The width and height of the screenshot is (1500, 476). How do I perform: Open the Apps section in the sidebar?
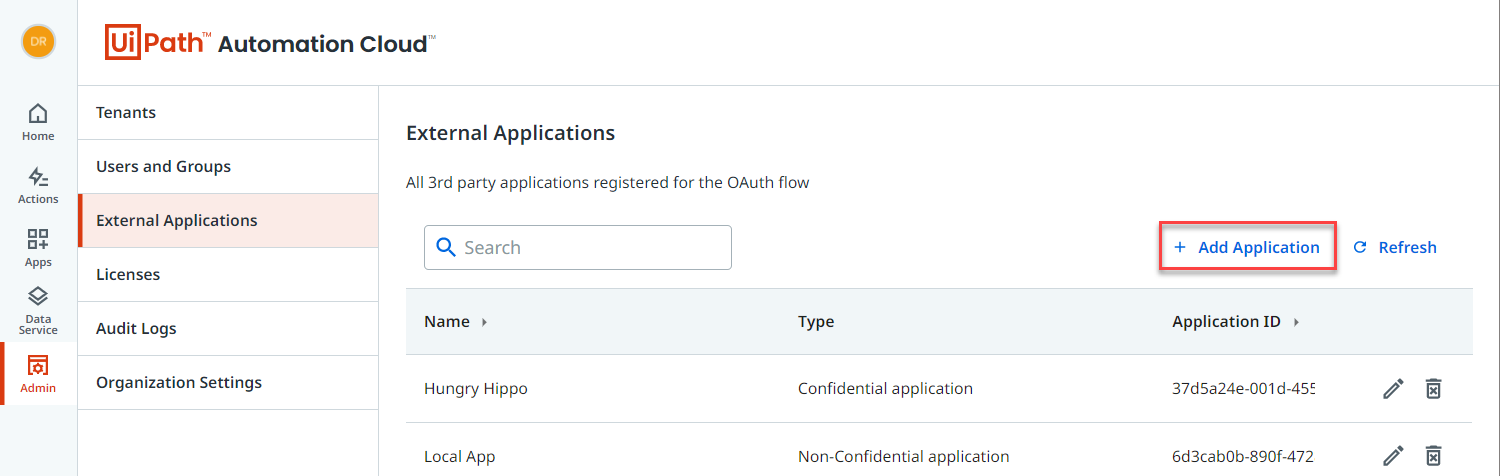click(x=38, y=248)
